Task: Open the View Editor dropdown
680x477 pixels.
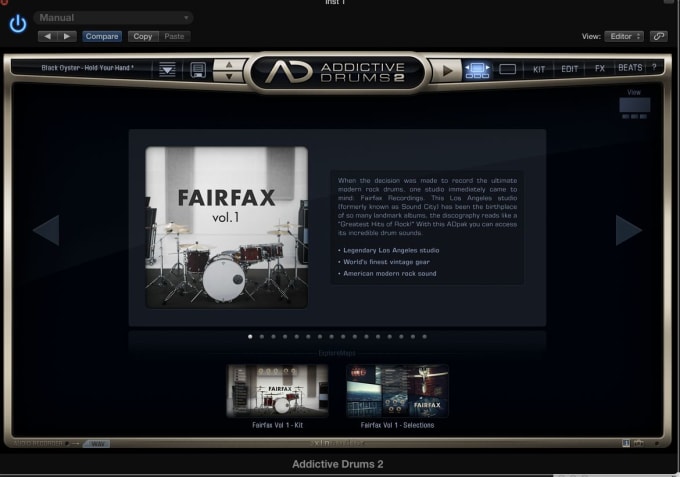Action: click(x=624, y=36)
